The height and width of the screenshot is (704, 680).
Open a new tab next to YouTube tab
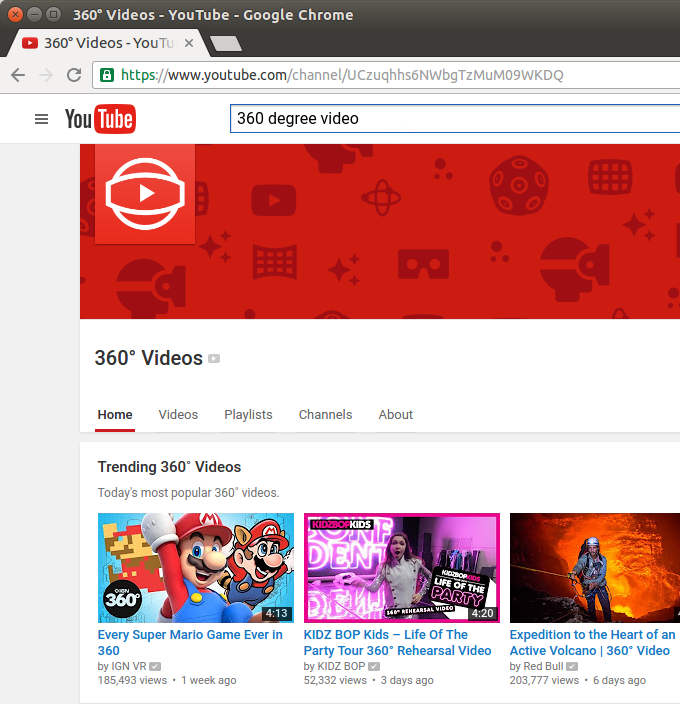226,44
